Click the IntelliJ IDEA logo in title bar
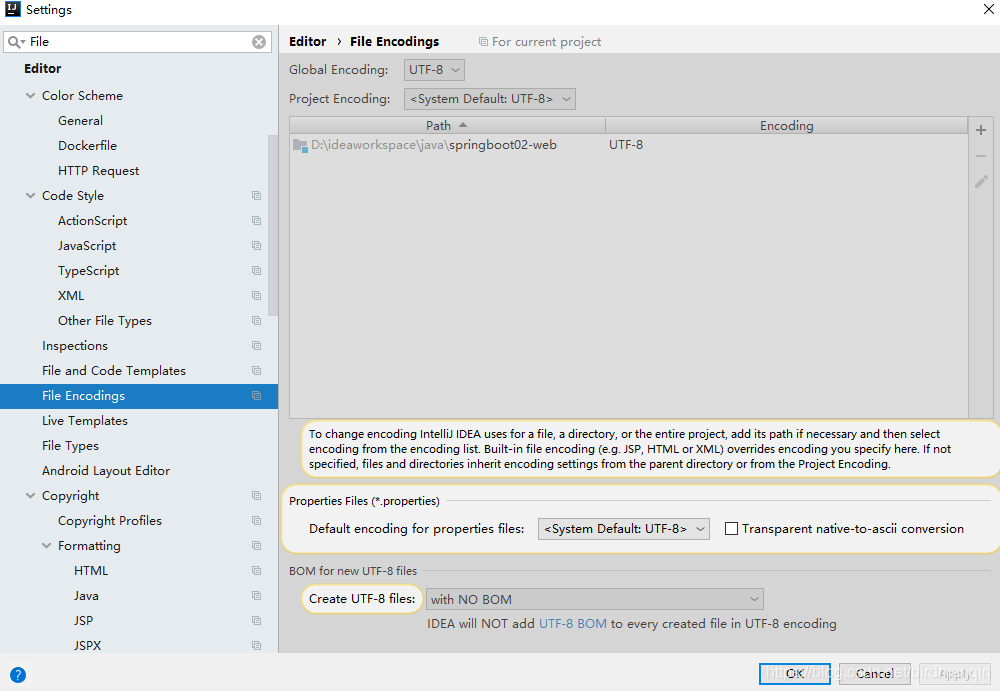The image size is (1000, 691). coord(12,9)
